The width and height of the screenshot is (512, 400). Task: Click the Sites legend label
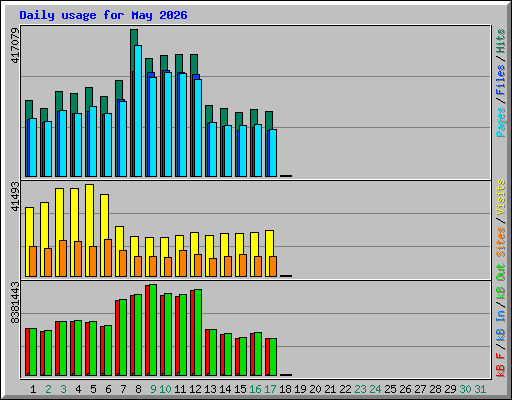point(501,242)
